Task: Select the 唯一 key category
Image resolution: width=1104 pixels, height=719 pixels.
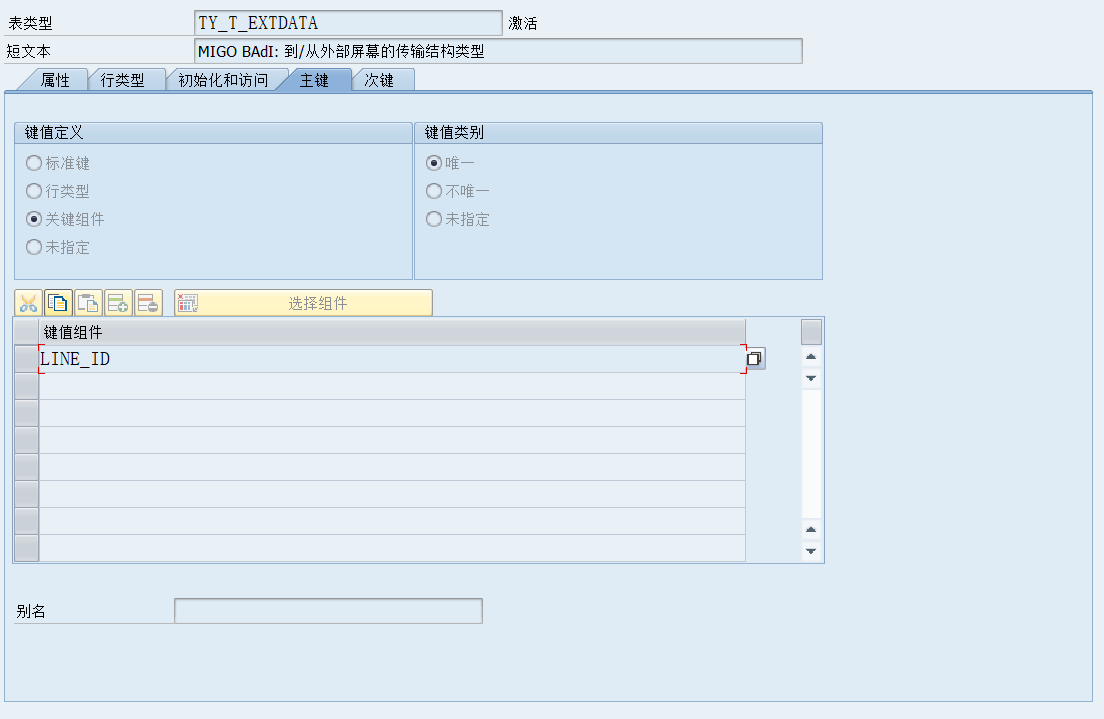Action: (432, 162)
